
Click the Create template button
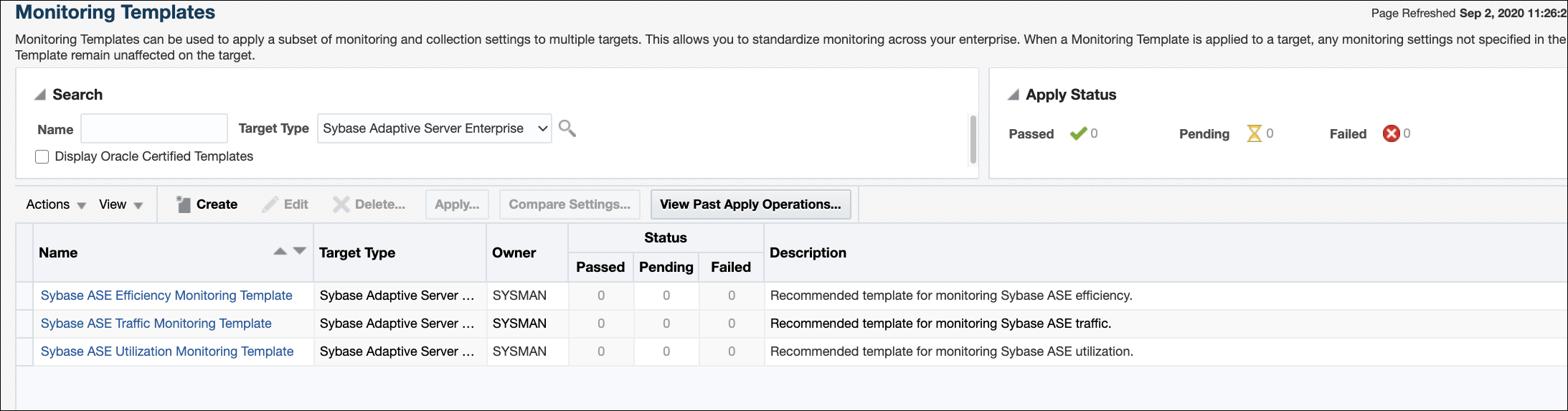[207, 204]
